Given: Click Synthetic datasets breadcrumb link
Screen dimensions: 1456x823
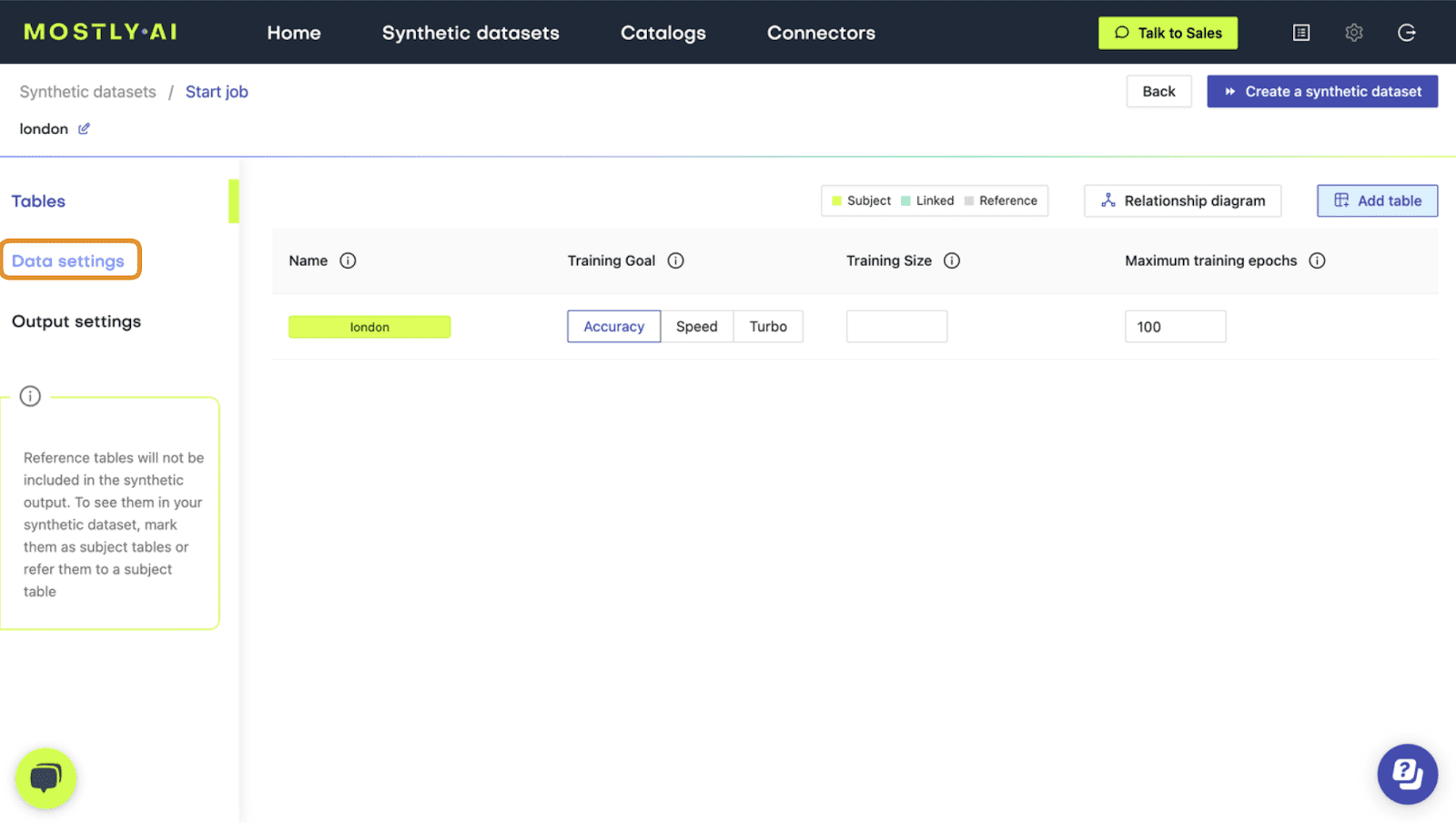Looking at the screenshot, I should click(88, 92).
